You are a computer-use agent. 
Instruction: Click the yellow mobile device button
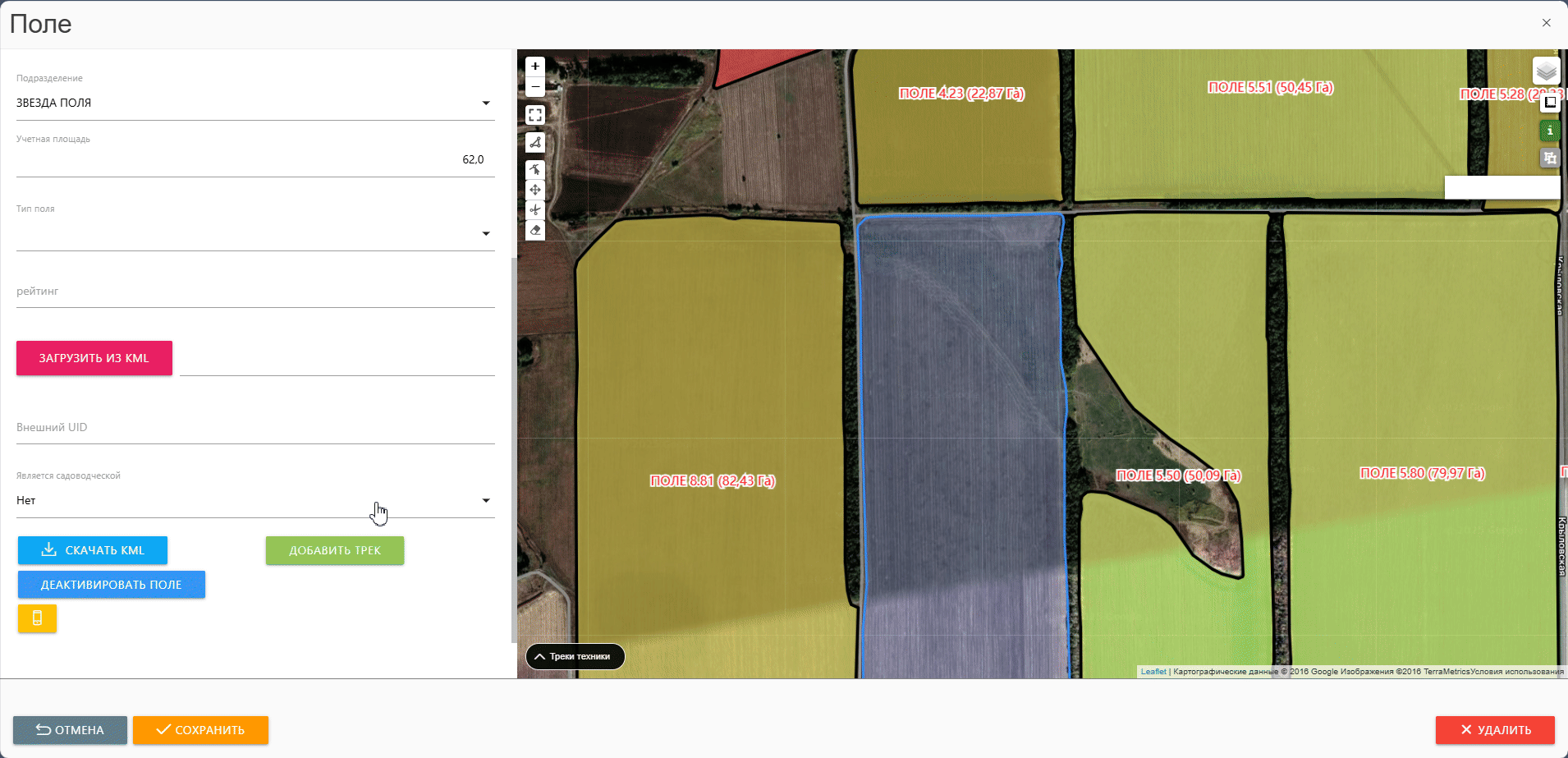(x=37, y=618)
